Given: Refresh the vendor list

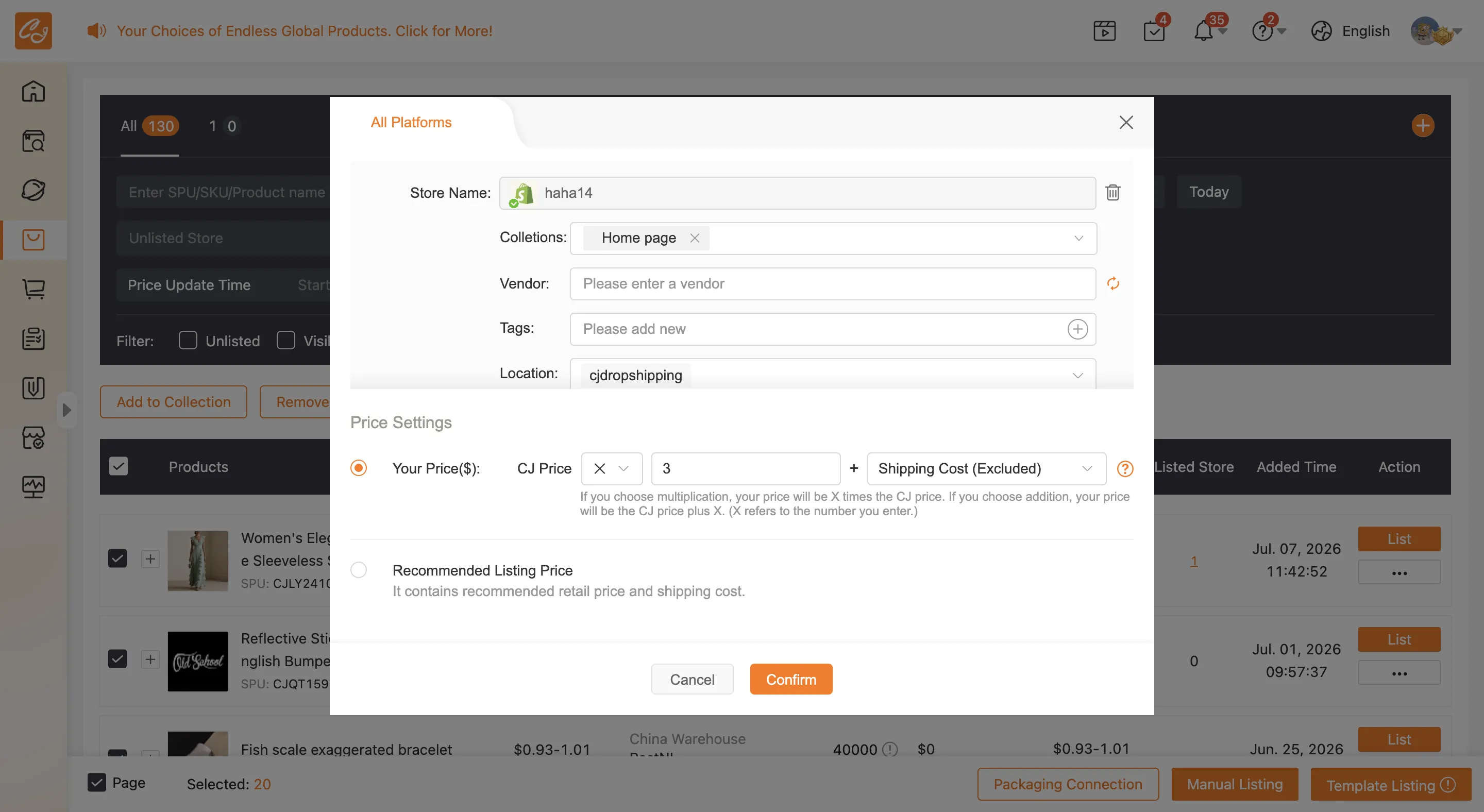Looking at the screenshot, I should click(1113, 283).
